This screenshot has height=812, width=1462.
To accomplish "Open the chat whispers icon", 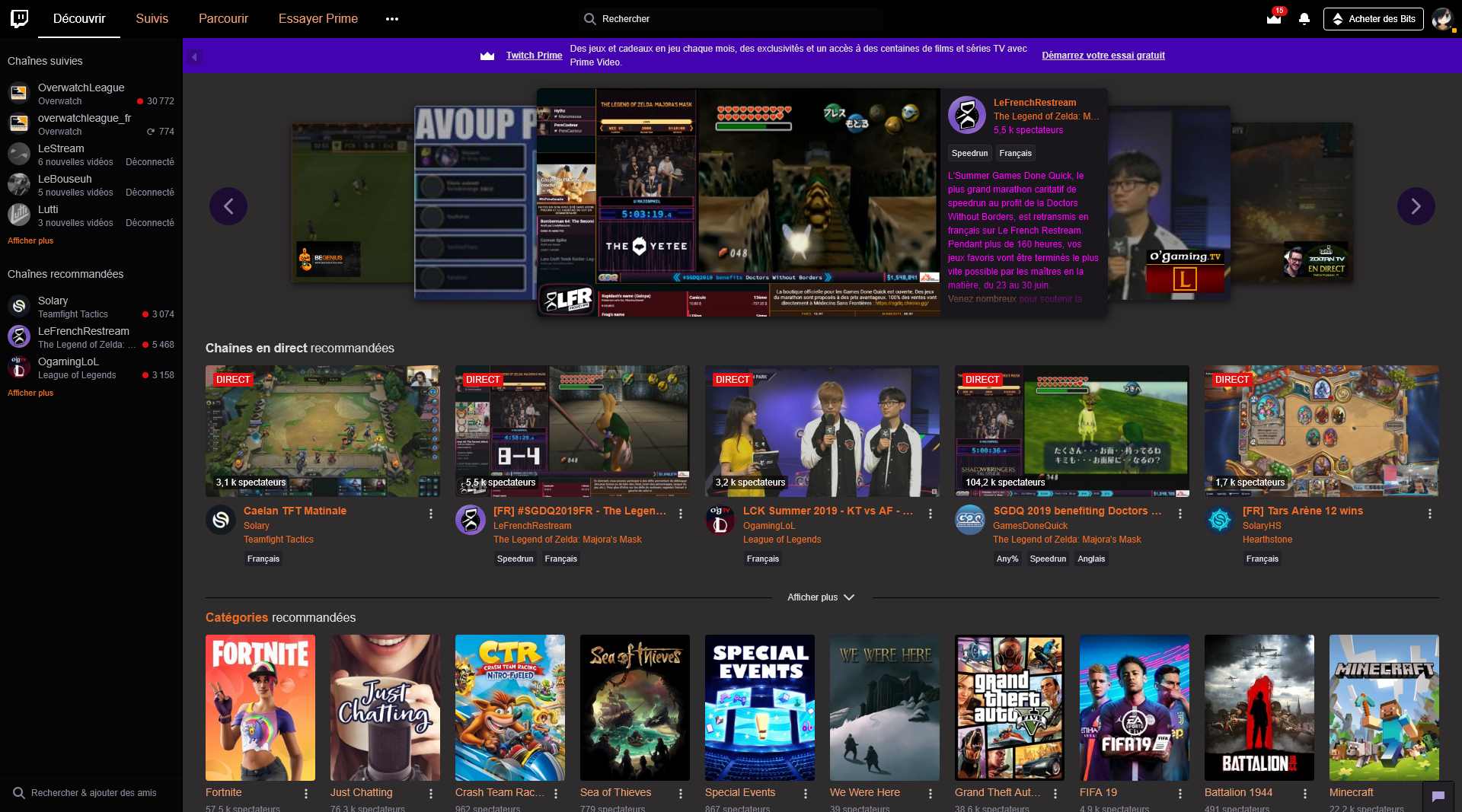I will pos(1438,796).
